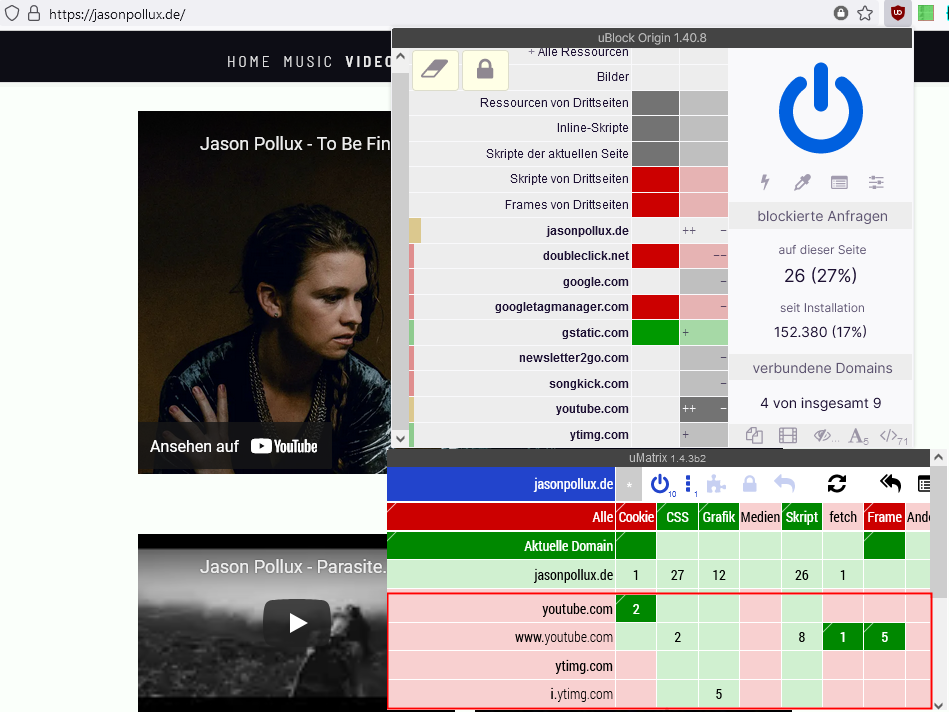Open the uMatrix logger list icon

pyautogui.click(x=924, y=484)
